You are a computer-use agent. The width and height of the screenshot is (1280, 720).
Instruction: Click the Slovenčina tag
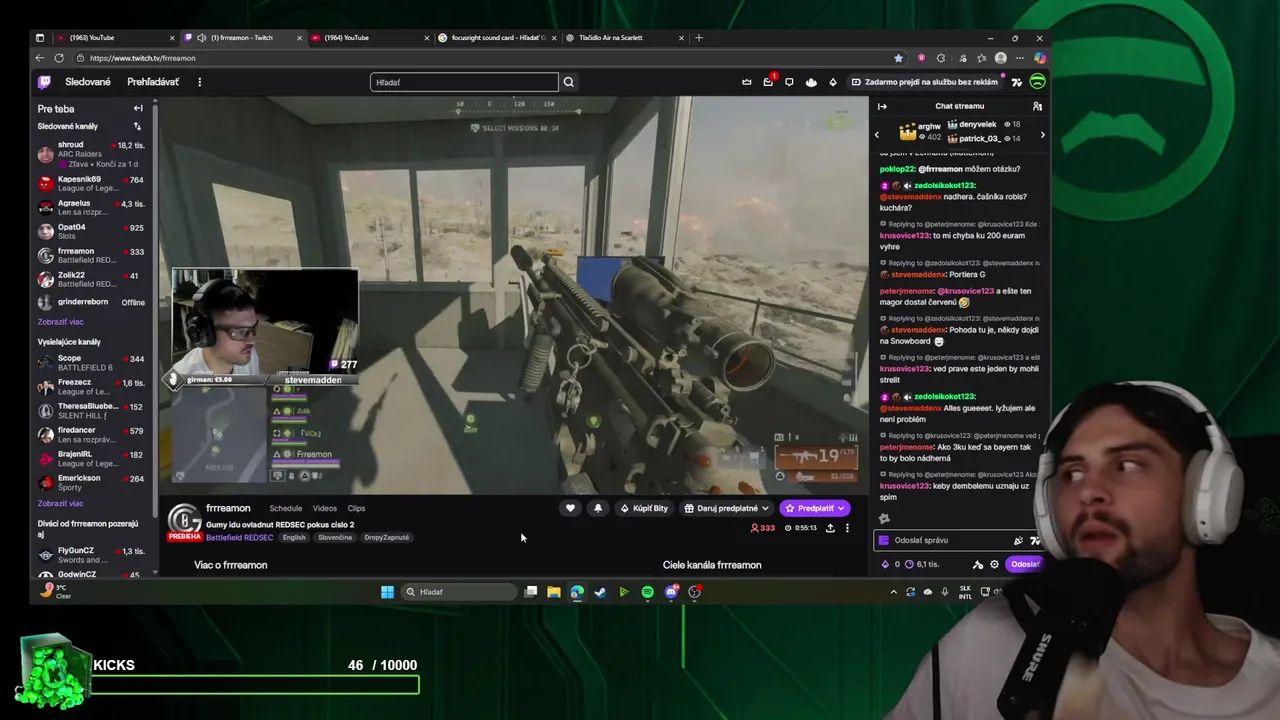[335, 537]
